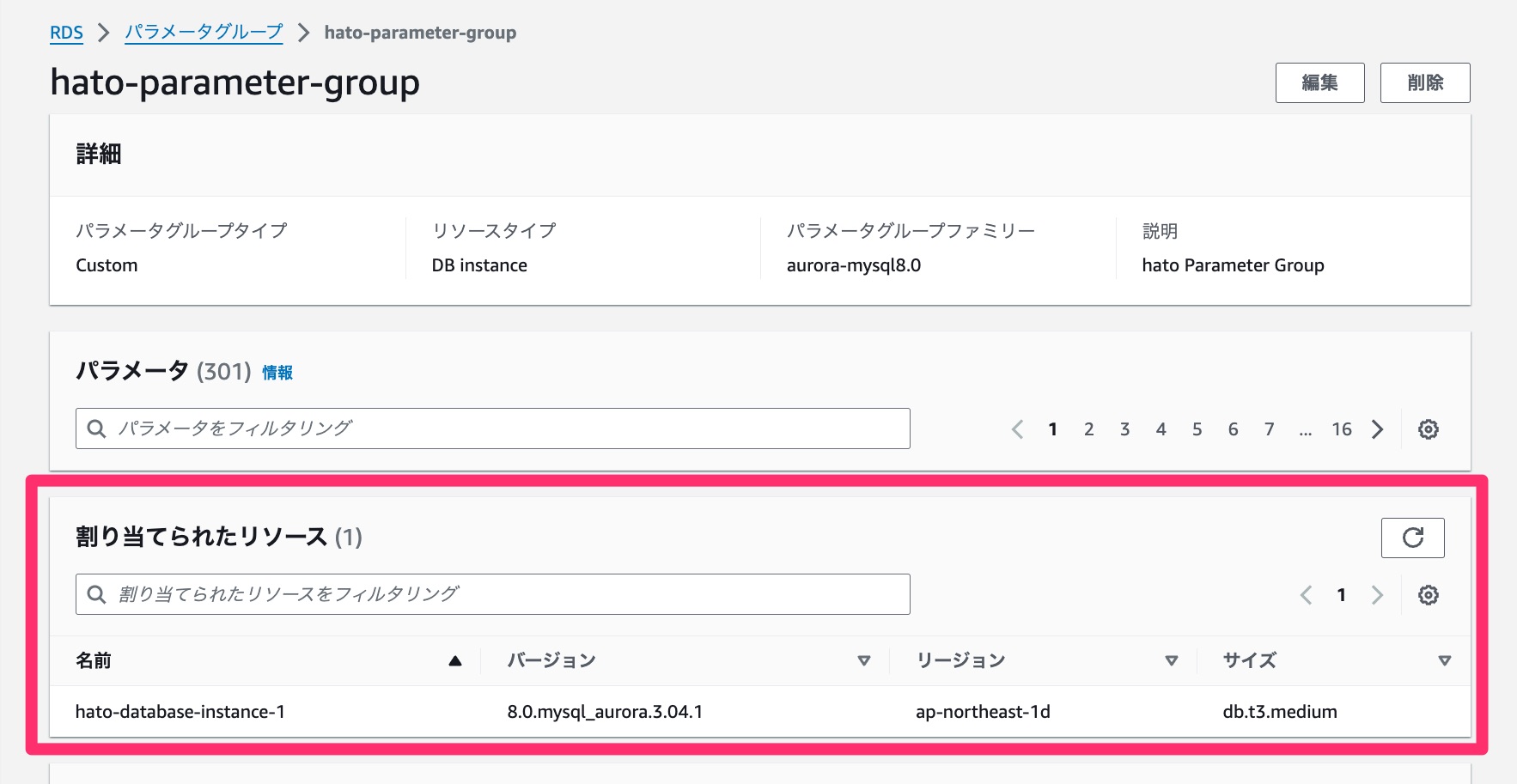
Task: Click the next page arrow in assigned resources
Action: (1378, 594)
